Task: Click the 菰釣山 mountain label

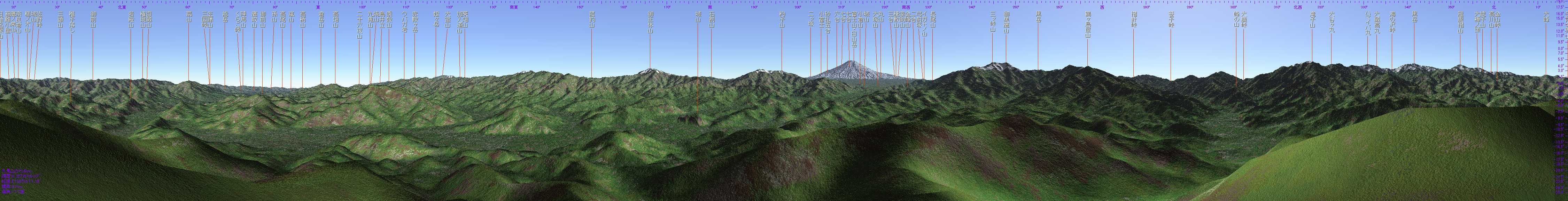Action: pyautogui.click(x=592, y=19)
